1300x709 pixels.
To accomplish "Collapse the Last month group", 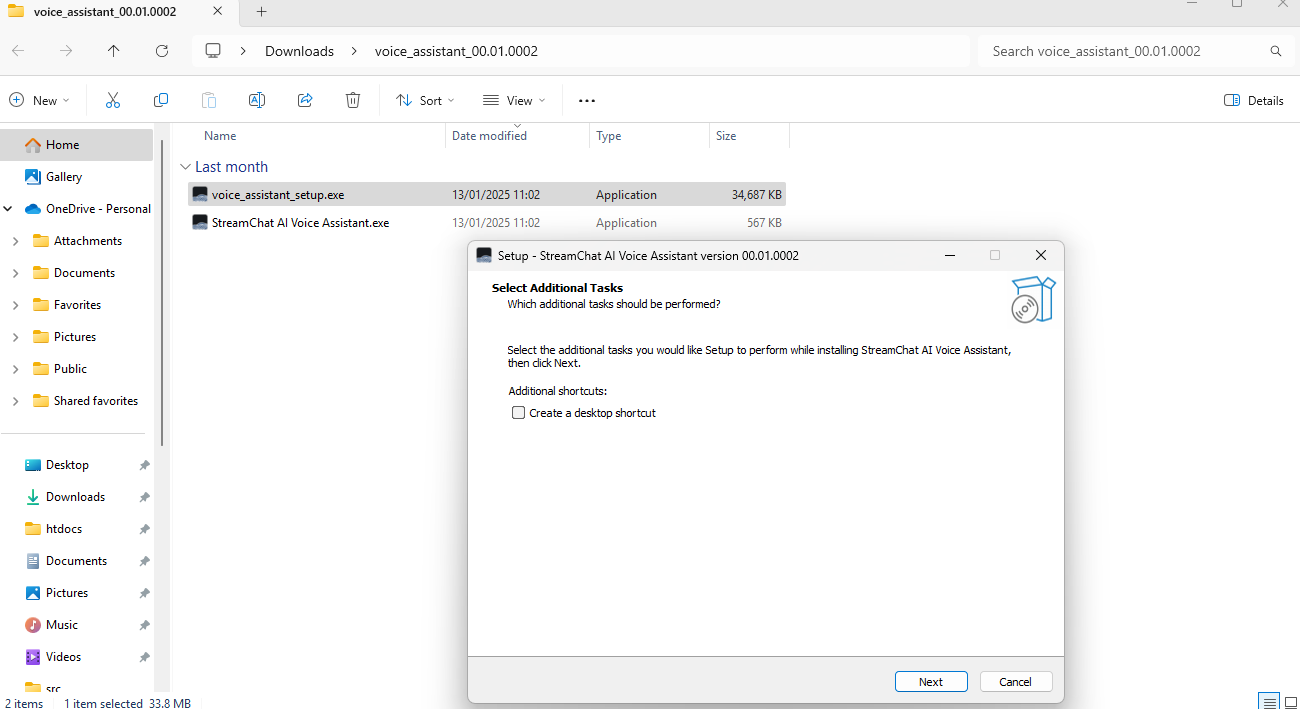I will 185,167.
